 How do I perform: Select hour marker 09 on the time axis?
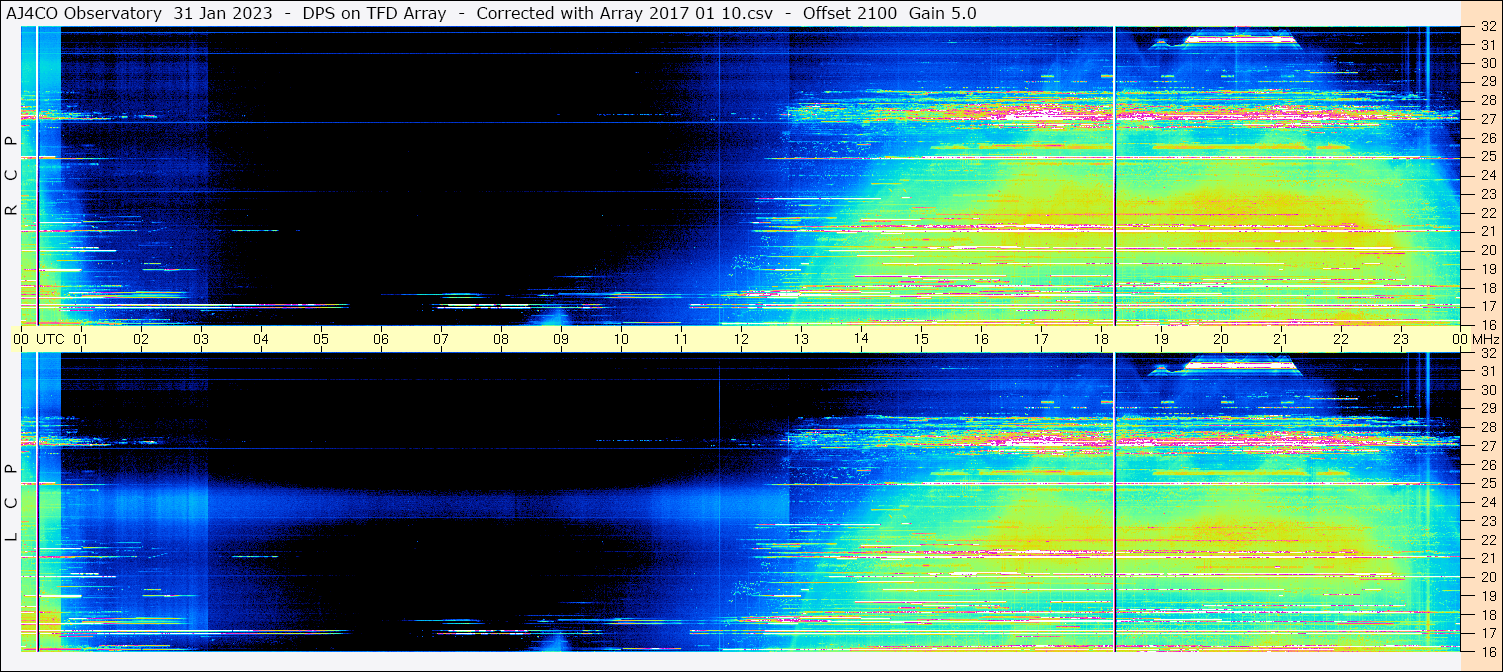(x=561, y=339)
